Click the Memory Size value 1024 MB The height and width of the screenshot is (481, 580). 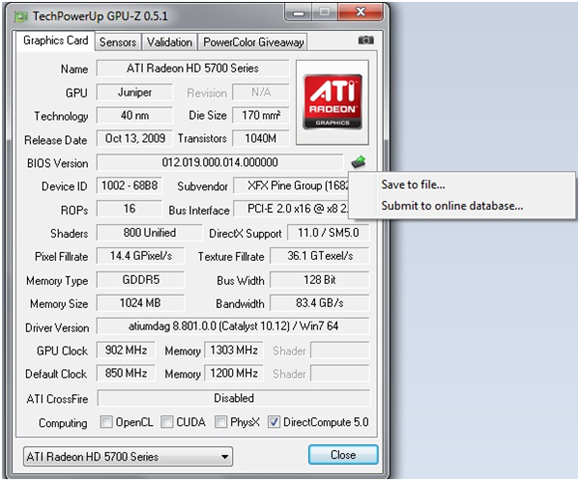141,303
